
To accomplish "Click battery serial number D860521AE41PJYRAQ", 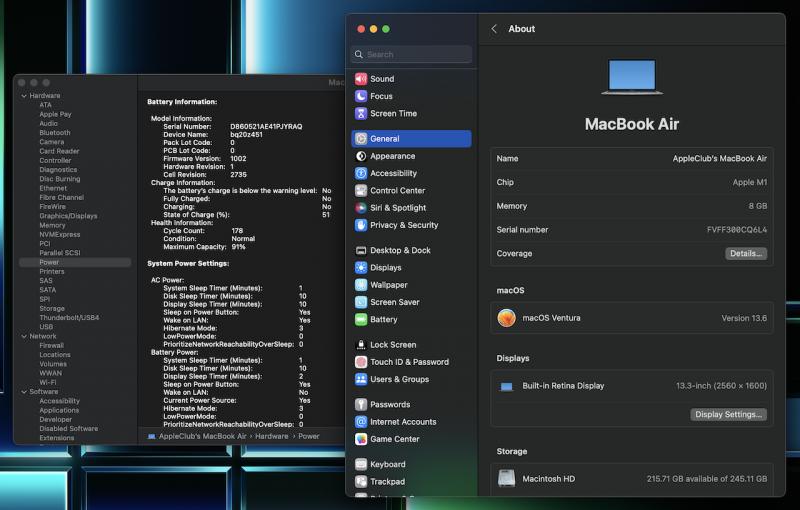I will pos(266,126).
